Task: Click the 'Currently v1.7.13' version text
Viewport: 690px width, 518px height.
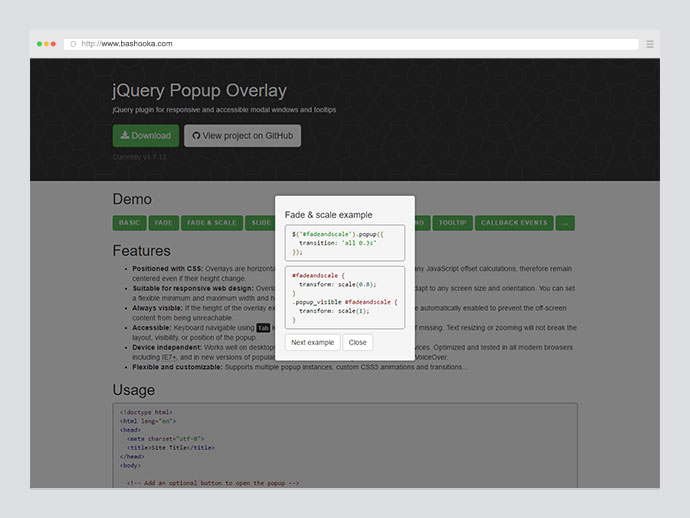Action: click(x=139, y=157)
